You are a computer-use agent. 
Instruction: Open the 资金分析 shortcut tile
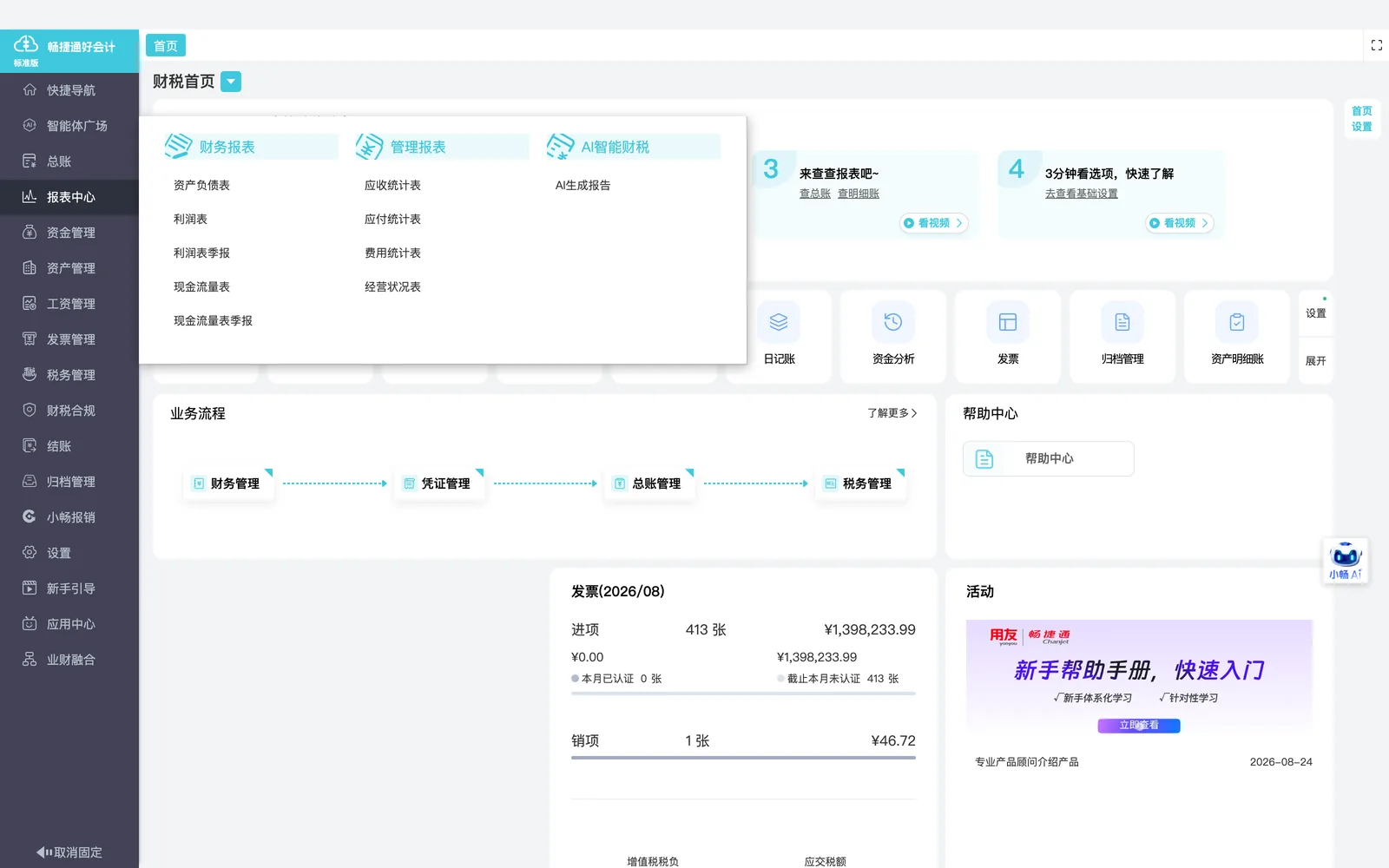(893, 337)
